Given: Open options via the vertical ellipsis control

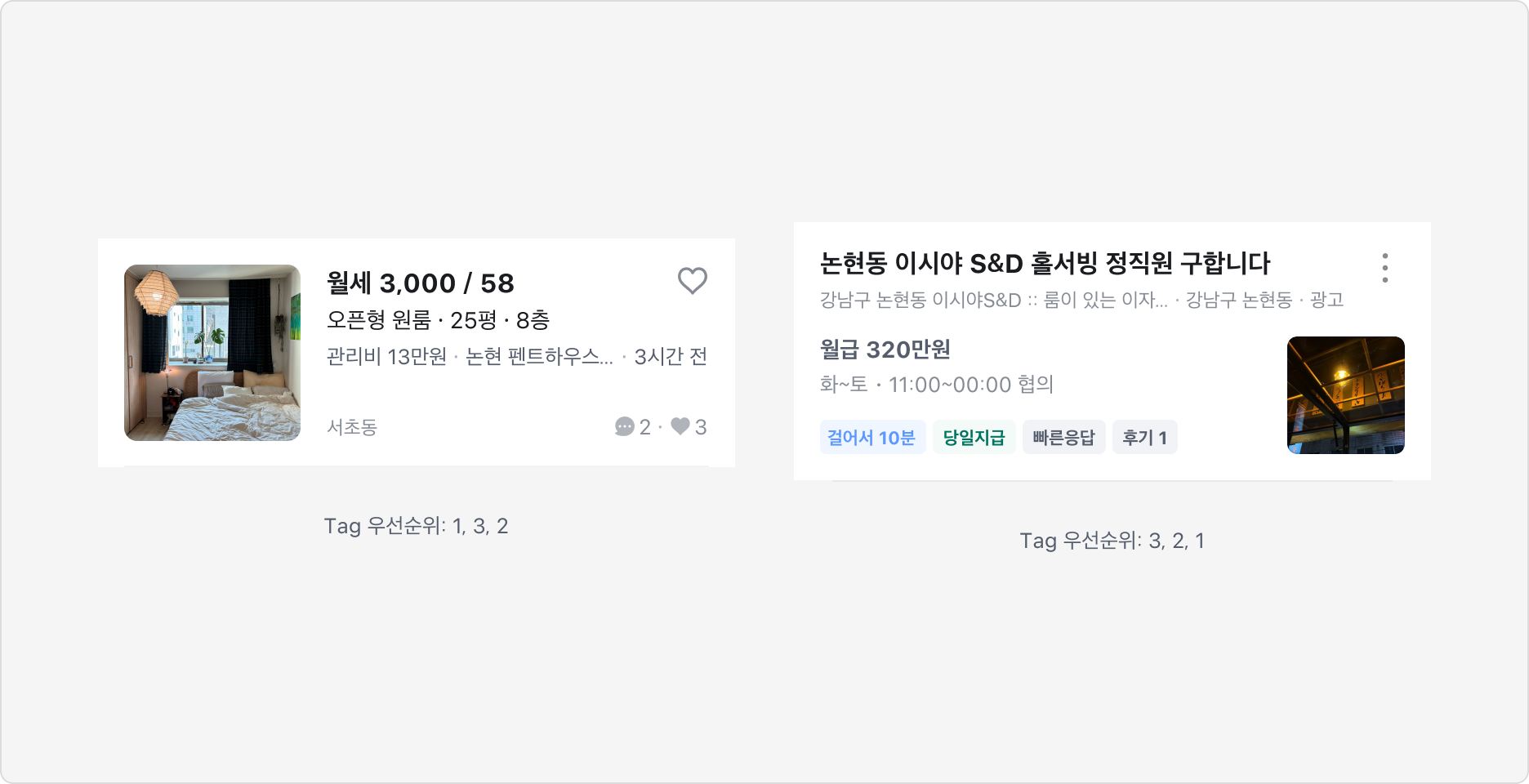Looking at the screenshot, I should point(1385,267).
